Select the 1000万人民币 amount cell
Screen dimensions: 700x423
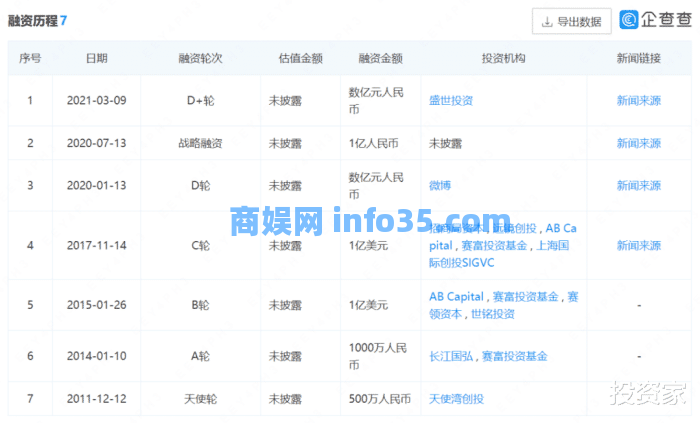[378, 356]
